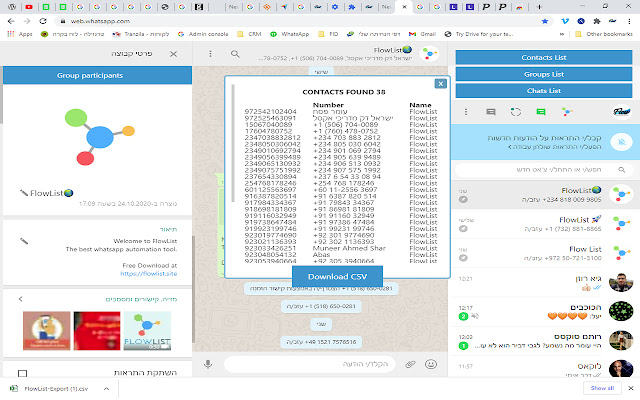Screen dimensions: 640x400
Task: Click the Vimeo extension icon
Action: (565, 21)
